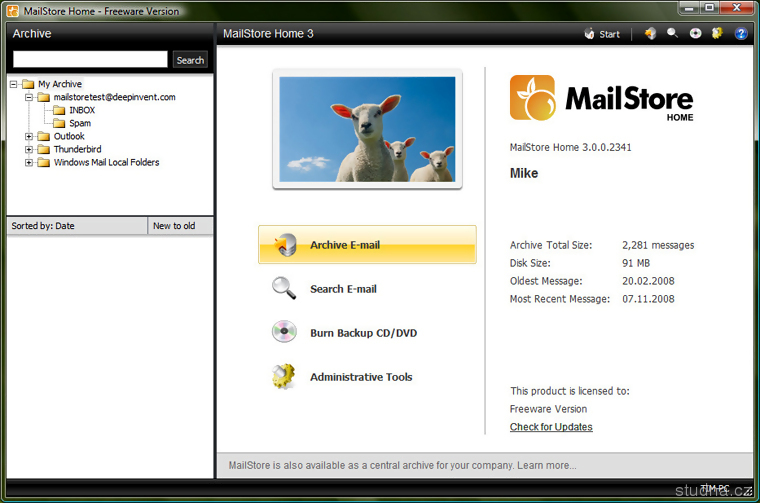The image size is (760, 503).
Task: Click the Spam folder icon
Action: click(59, 124)
